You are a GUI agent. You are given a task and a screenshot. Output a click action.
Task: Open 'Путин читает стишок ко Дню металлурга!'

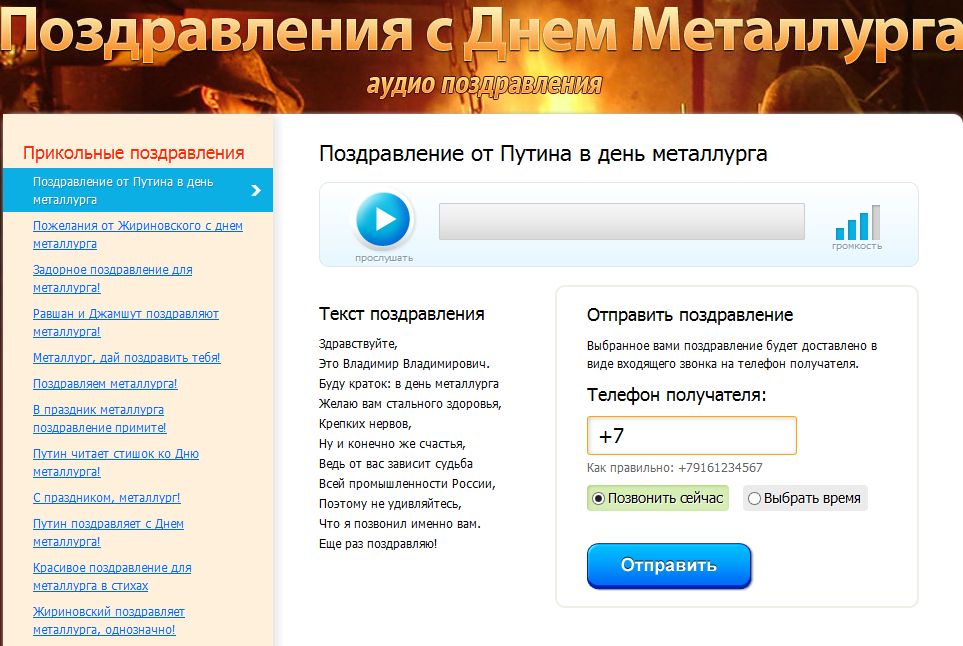pyautogui.click(x=116, y=462)
